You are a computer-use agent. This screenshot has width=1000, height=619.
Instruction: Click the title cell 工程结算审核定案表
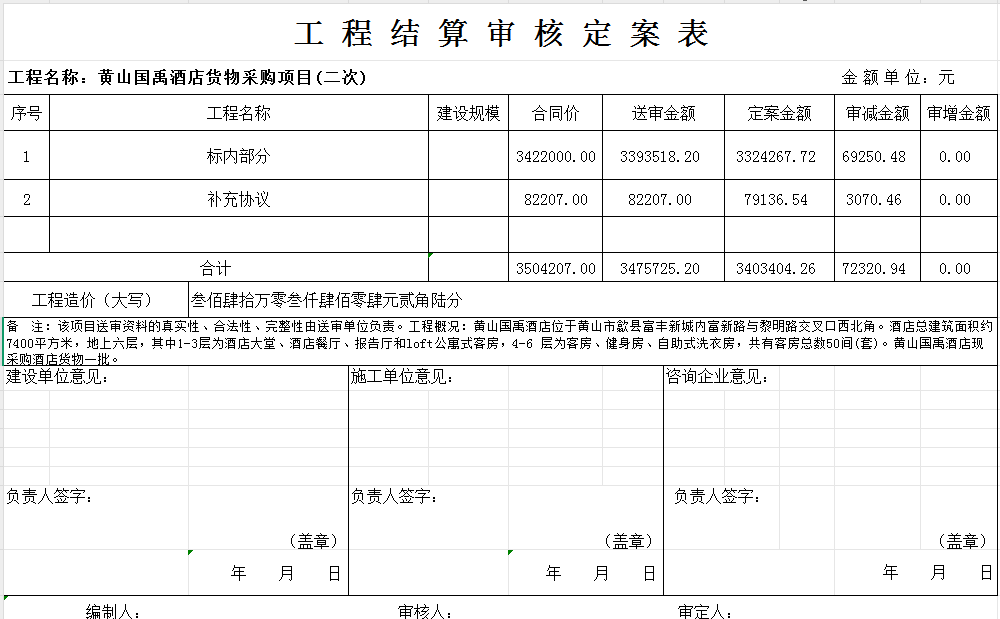(501, 34)
